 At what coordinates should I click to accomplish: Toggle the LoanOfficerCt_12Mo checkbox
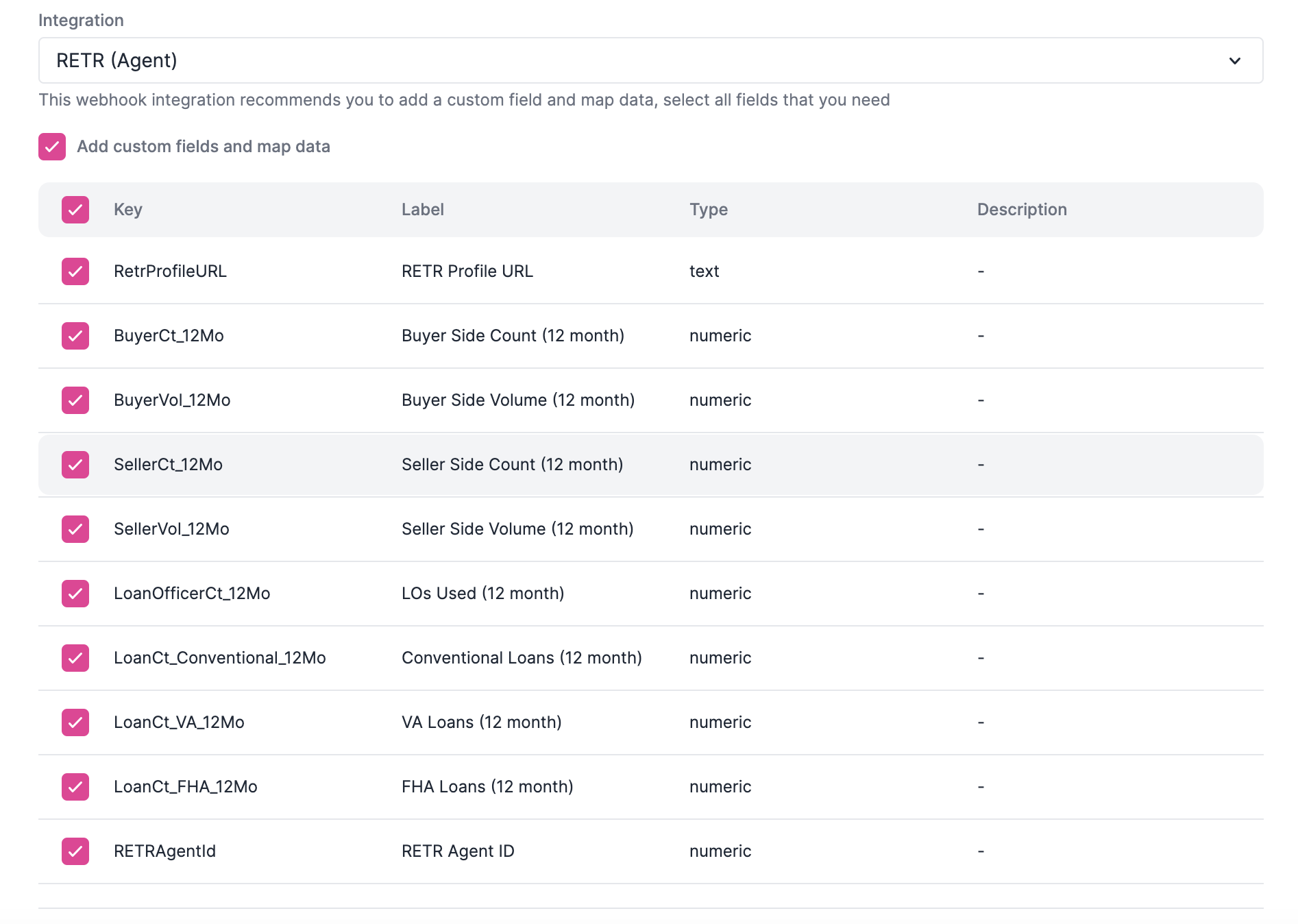point(75,594)
